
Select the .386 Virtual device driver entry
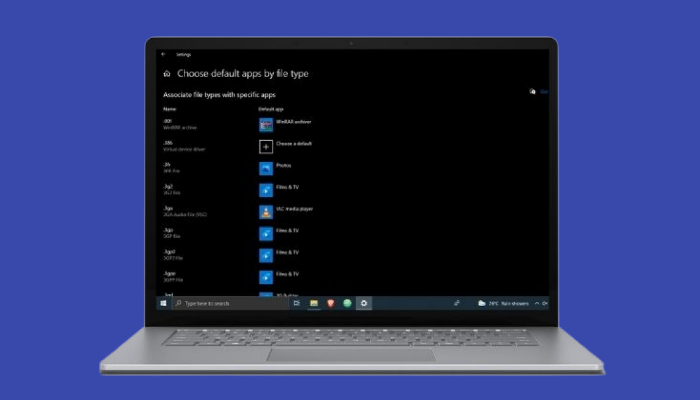tap(184, 146)
